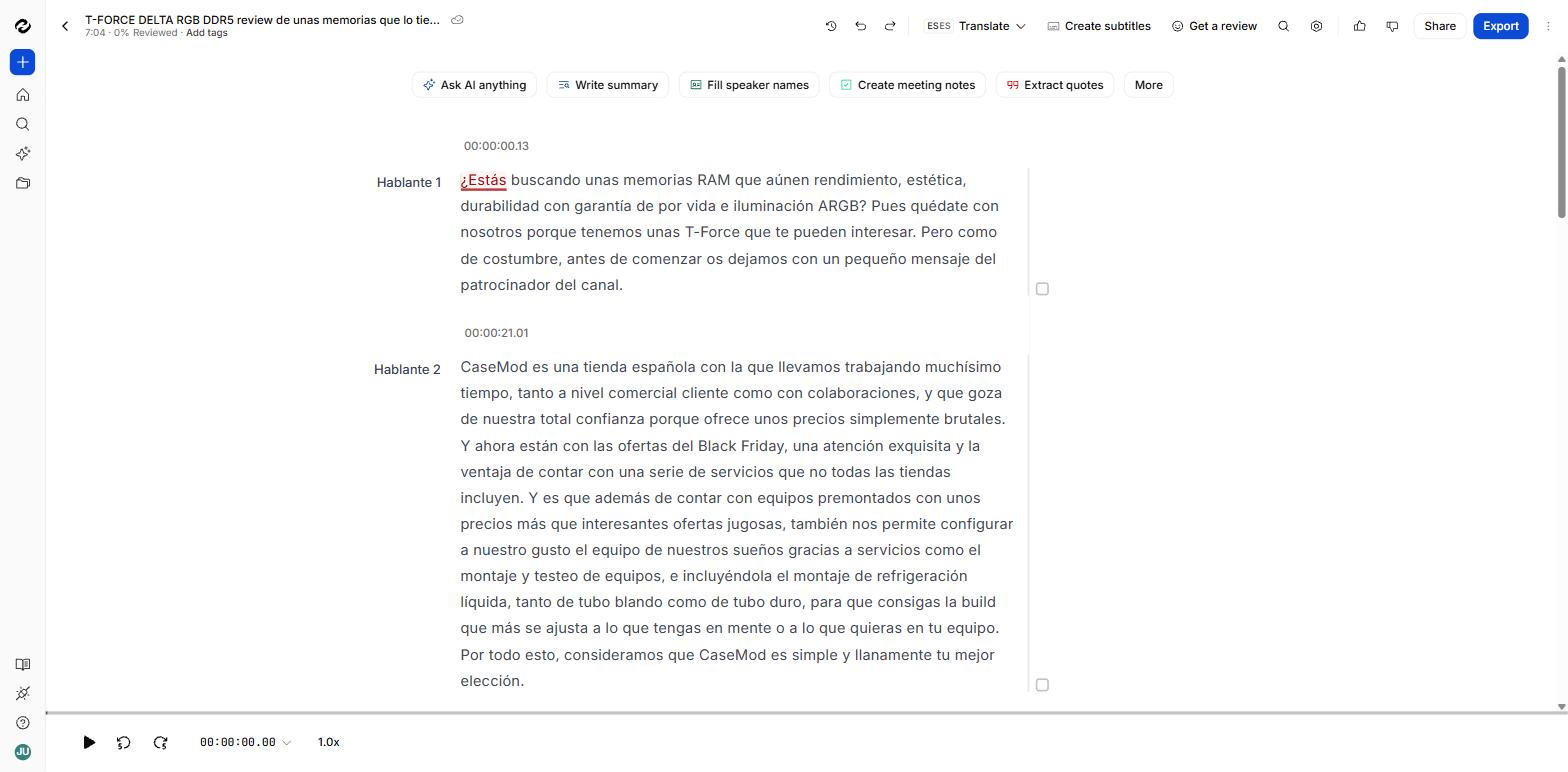Open the sidebar search icon

[22, 124]
